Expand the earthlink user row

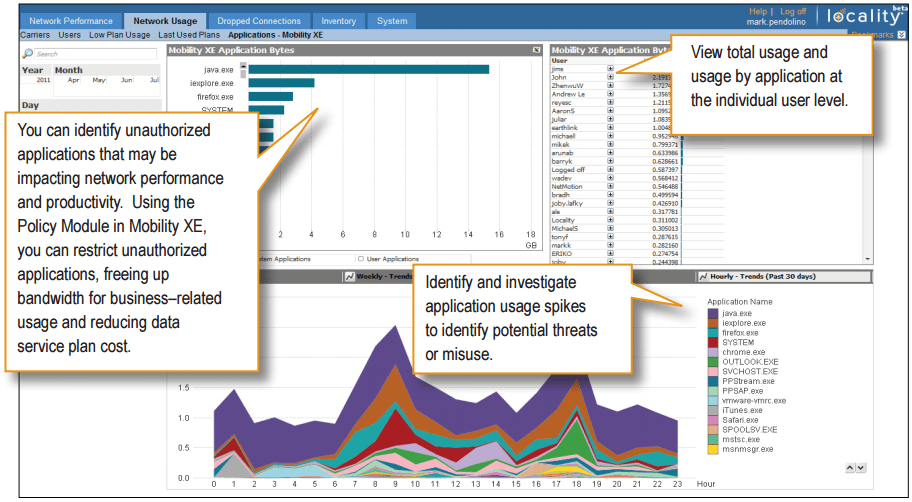pyautogui.click(x=610, y=127)
